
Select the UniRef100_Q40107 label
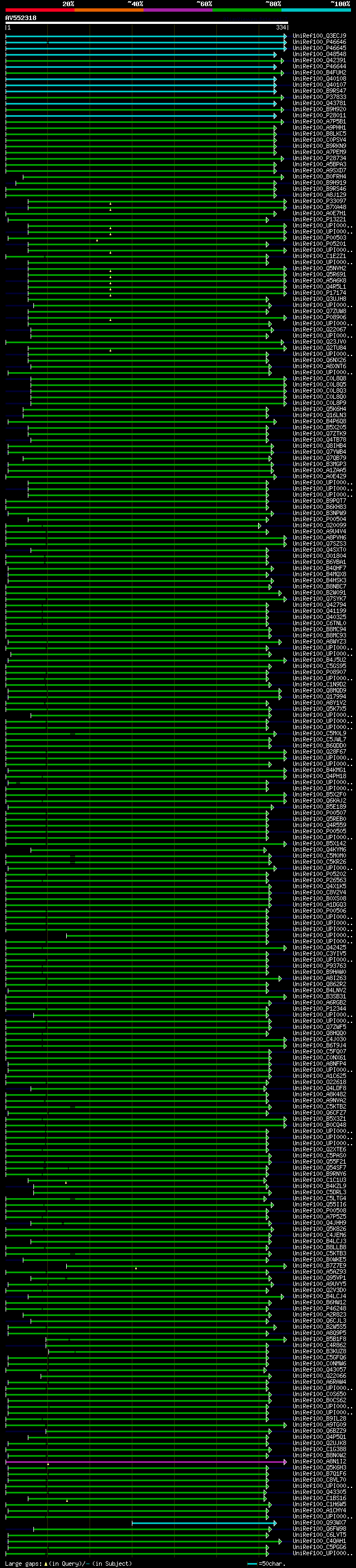click(319, 85)
